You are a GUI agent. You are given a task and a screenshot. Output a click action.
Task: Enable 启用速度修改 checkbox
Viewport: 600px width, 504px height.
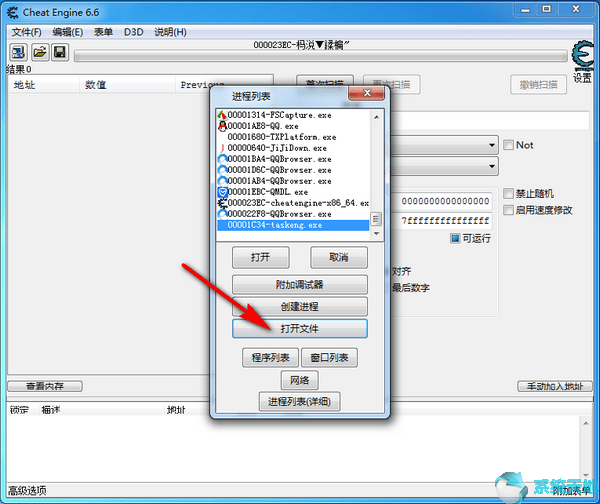point(508,210)
